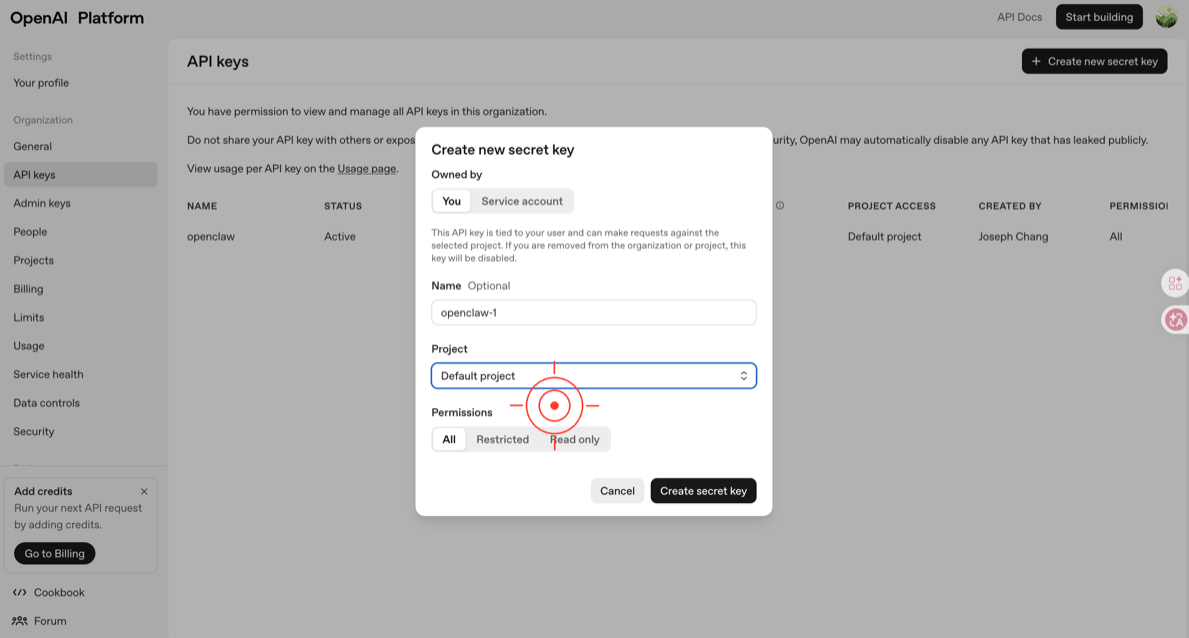Expand the Default project dropdown
This screenshot has width=1189, height=638.
click(593, 376)
